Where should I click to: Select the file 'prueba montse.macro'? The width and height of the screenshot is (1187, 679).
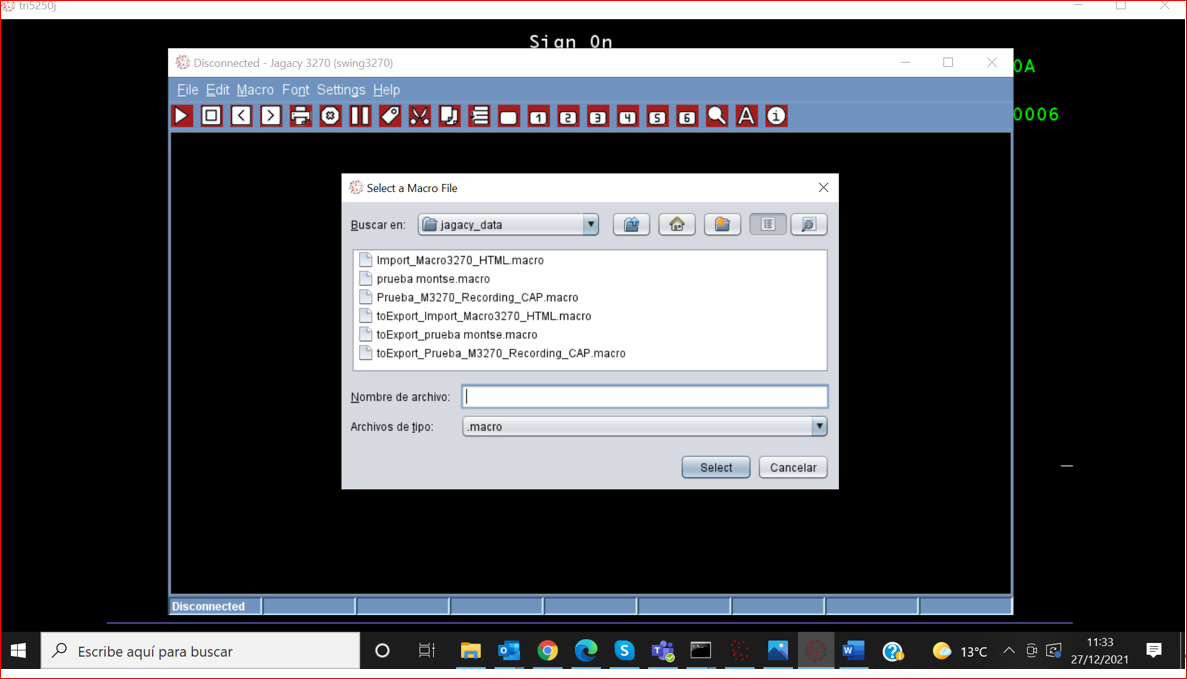[x=433, y=279]
